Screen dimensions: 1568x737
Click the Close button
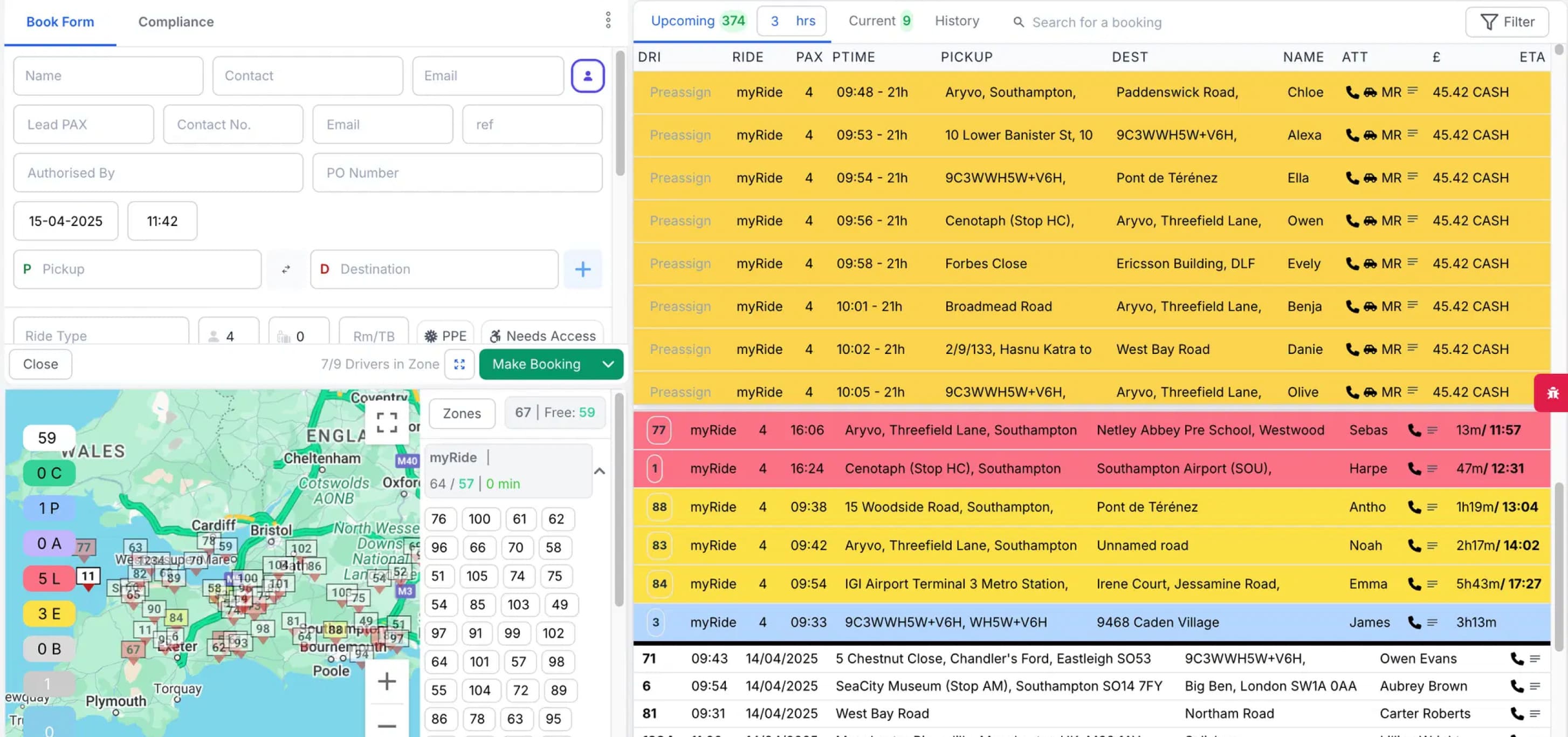41,364
